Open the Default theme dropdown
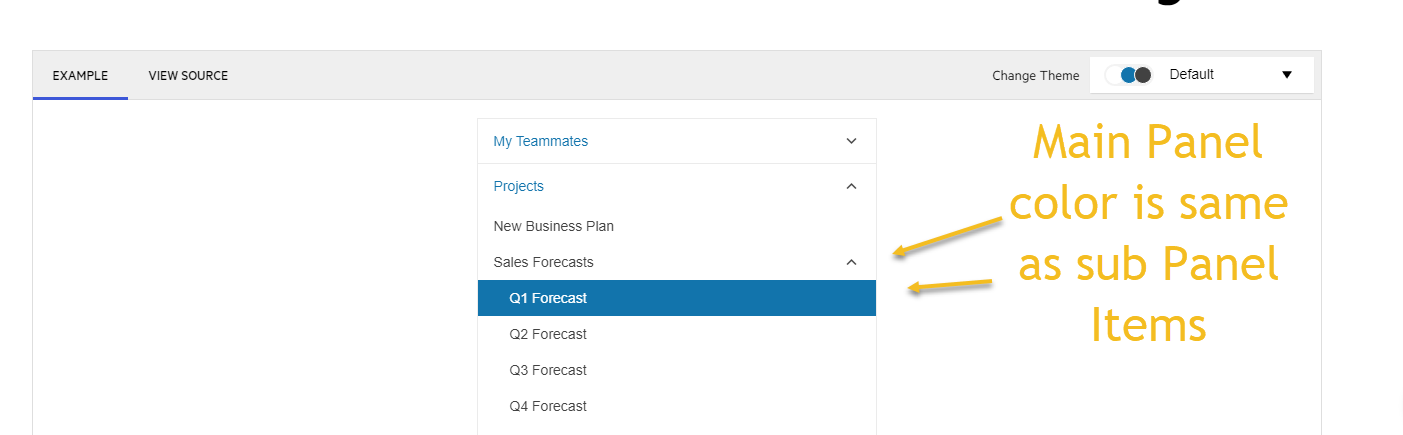The height and width of the screenshot is (435, 1403). click(1201, 75)
